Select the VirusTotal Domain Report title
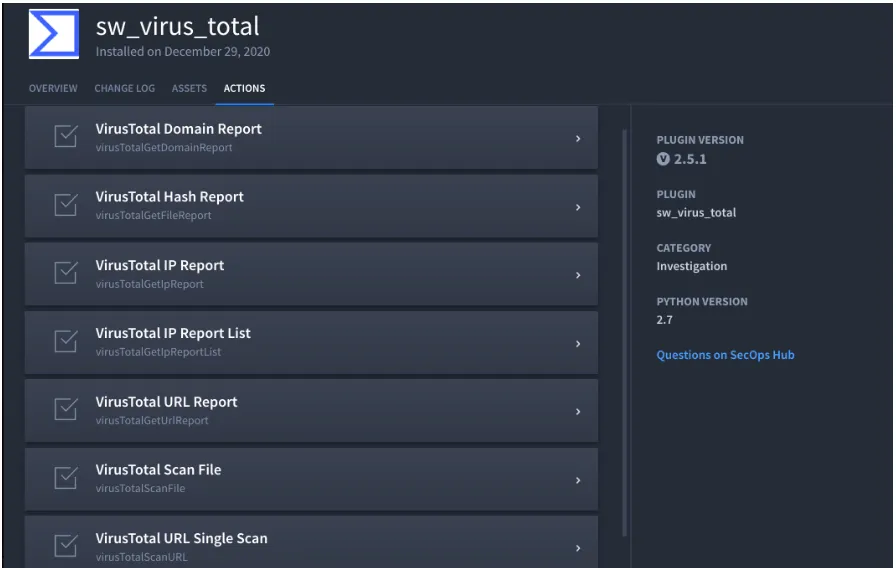The image size is (896, 568). tap(178, 129)
